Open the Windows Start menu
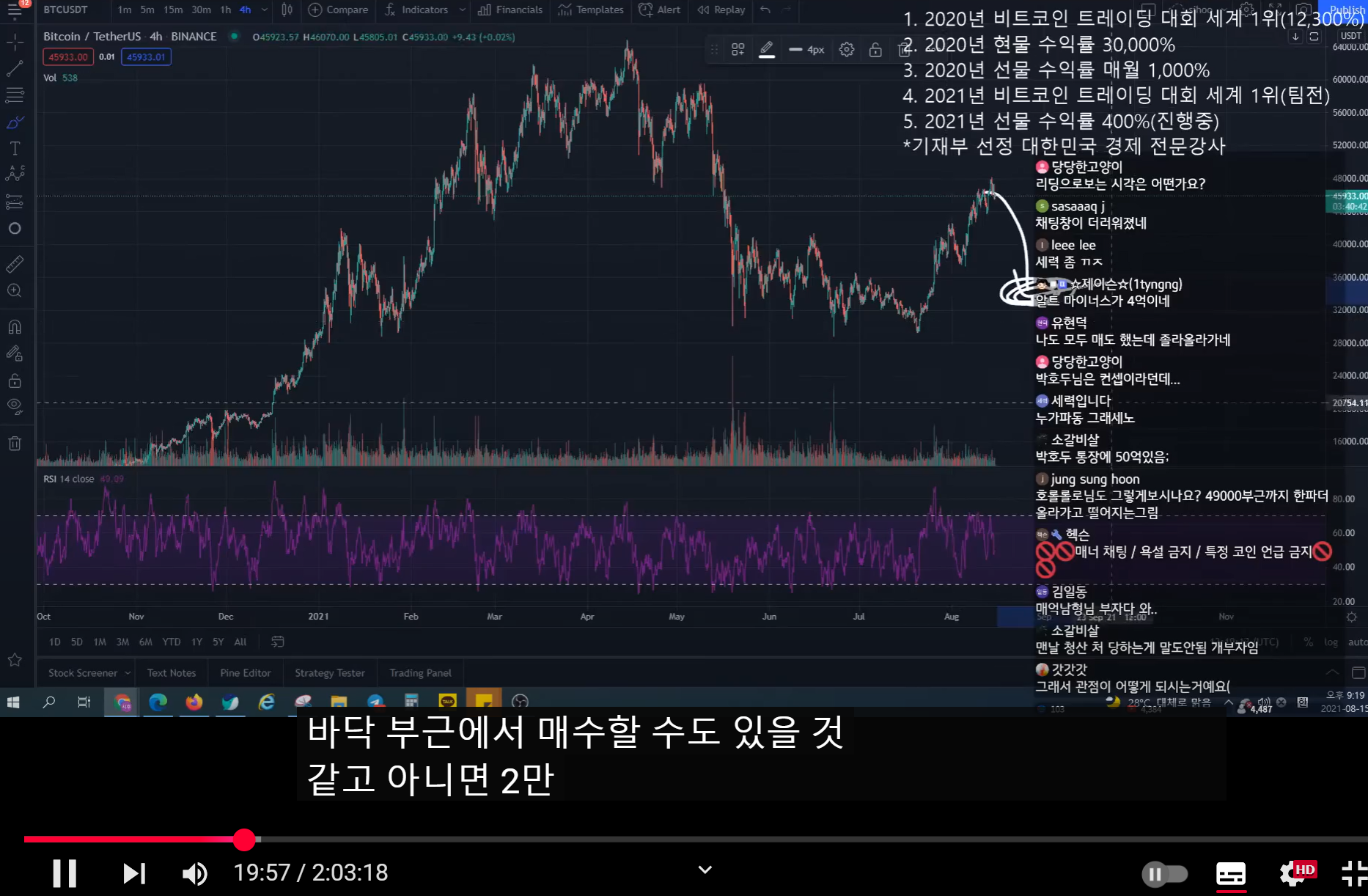 (13, 702)
